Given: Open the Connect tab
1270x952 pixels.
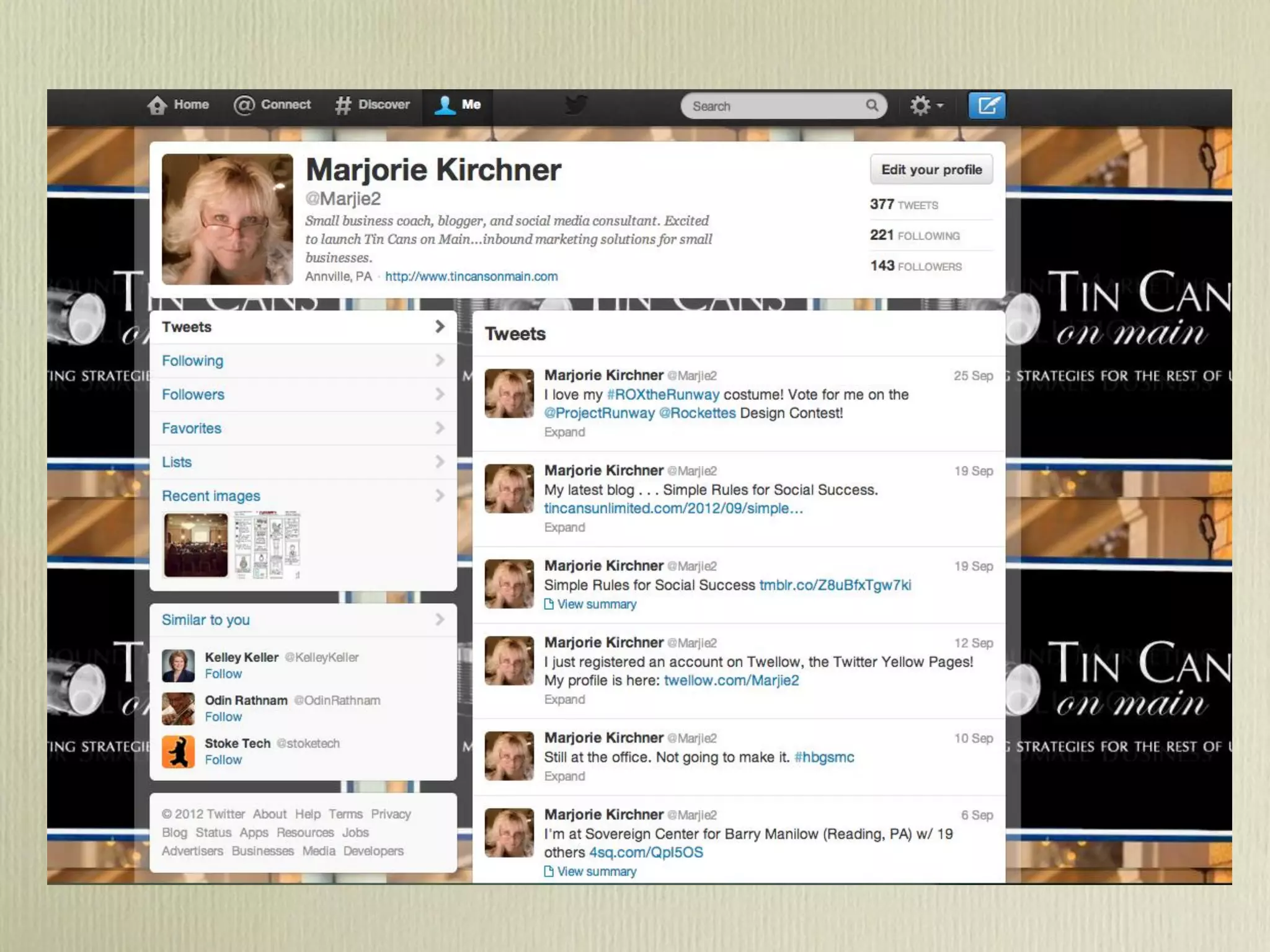Looking at the screenshot, I should (272, 105).
